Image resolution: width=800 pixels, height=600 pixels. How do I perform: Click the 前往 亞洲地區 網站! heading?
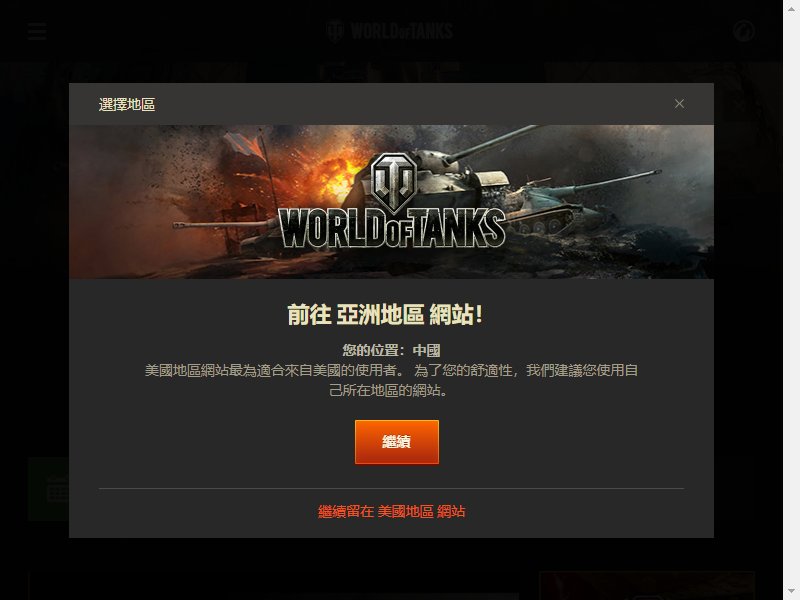pyautogui.click(x=385, y=314)
